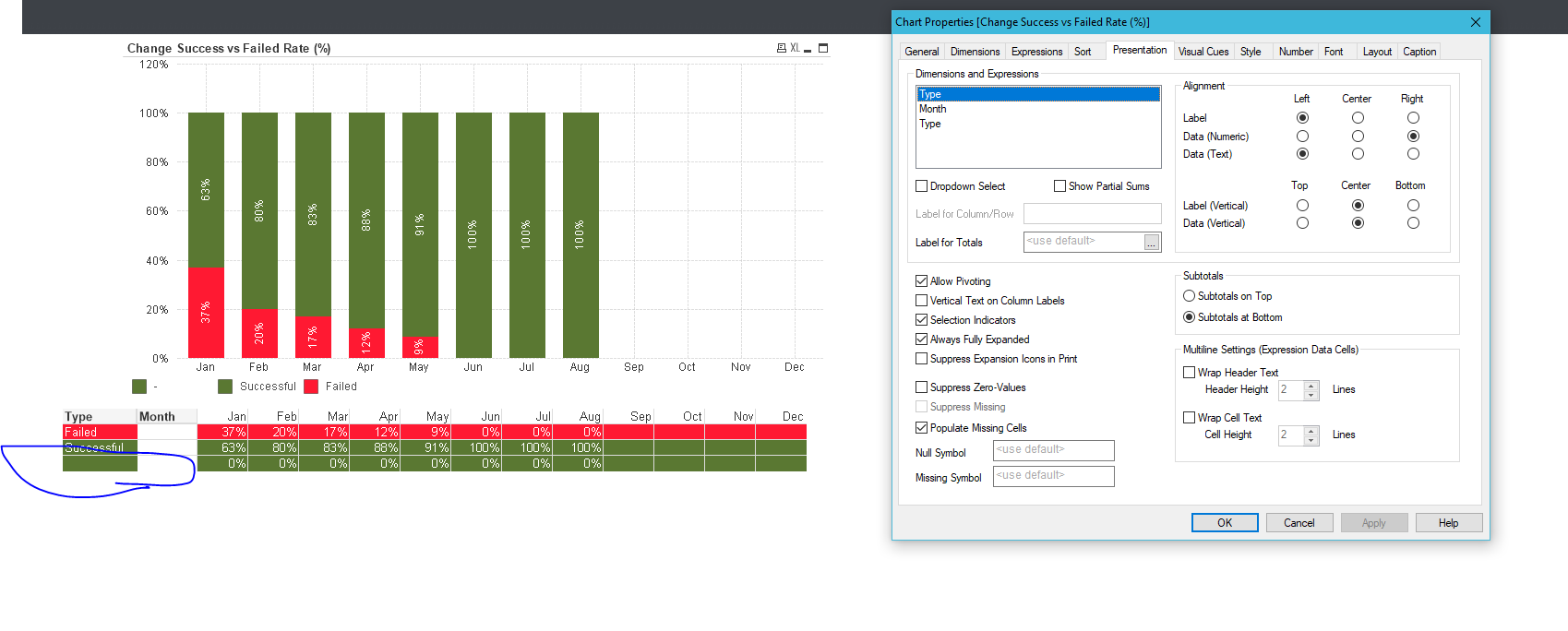The image size is (1568, 631).
Task: Click the Successful legend color square
Action: tap(225, 387)
